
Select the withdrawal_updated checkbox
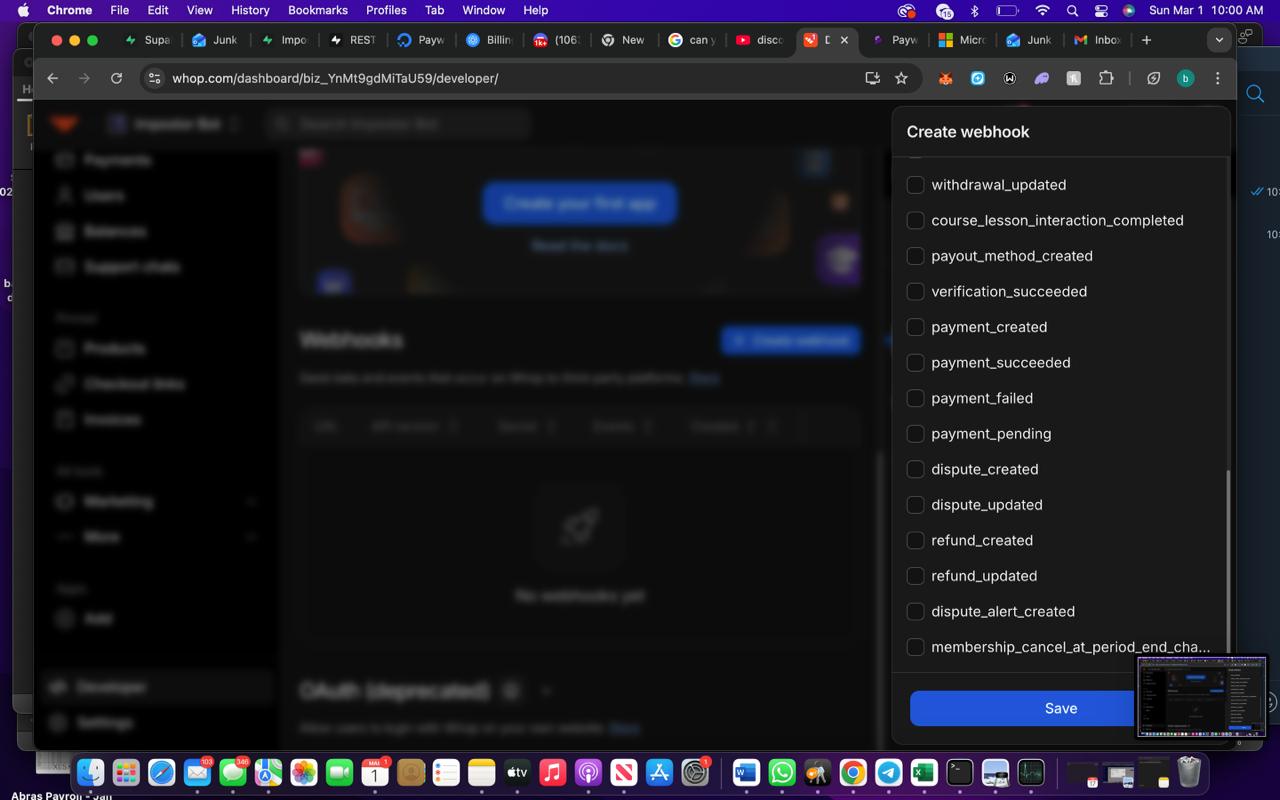(x=915, y=185)
